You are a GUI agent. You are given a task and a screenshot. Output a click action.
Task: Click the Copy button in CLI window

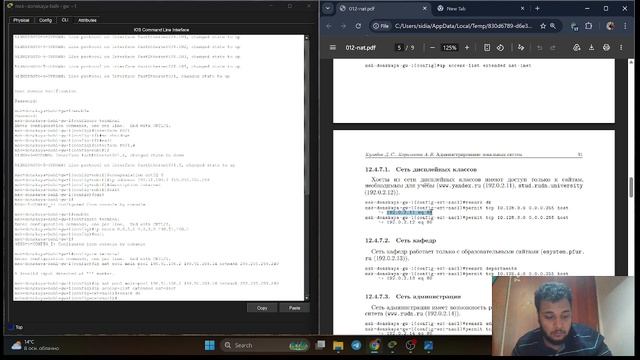coord(262,308)
